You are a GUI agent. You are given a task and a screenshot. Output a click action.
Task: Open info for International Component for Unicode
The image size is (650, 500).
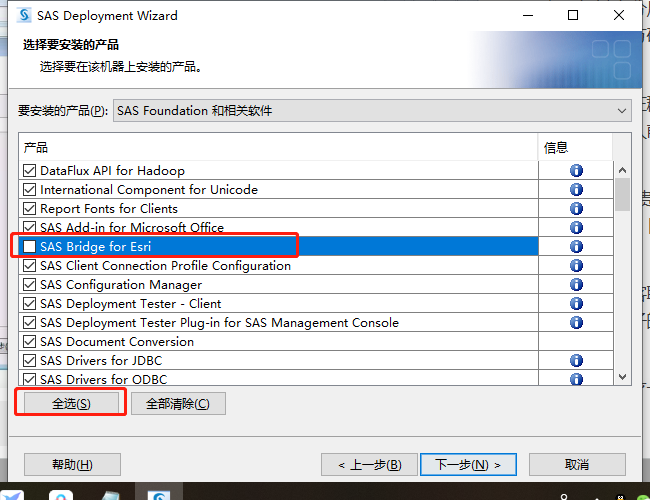(576, 189)
